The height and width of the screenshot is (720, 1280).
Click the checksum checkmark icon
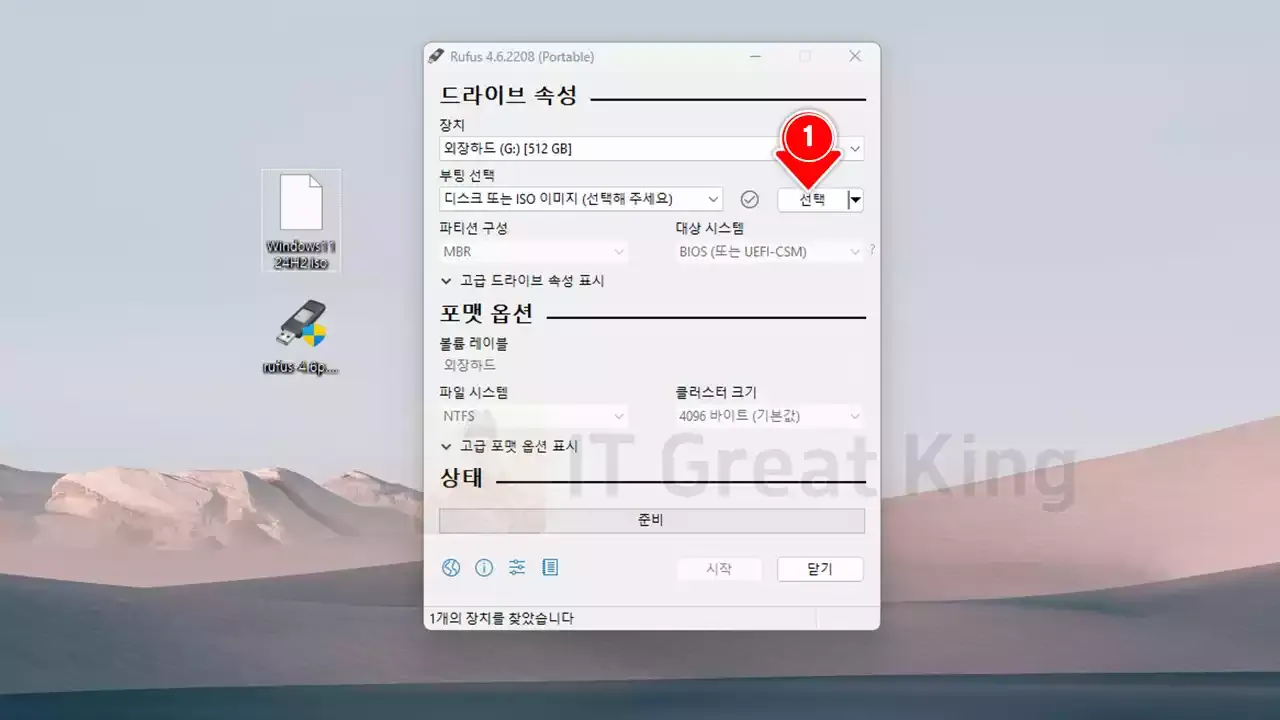coord(750,199)
